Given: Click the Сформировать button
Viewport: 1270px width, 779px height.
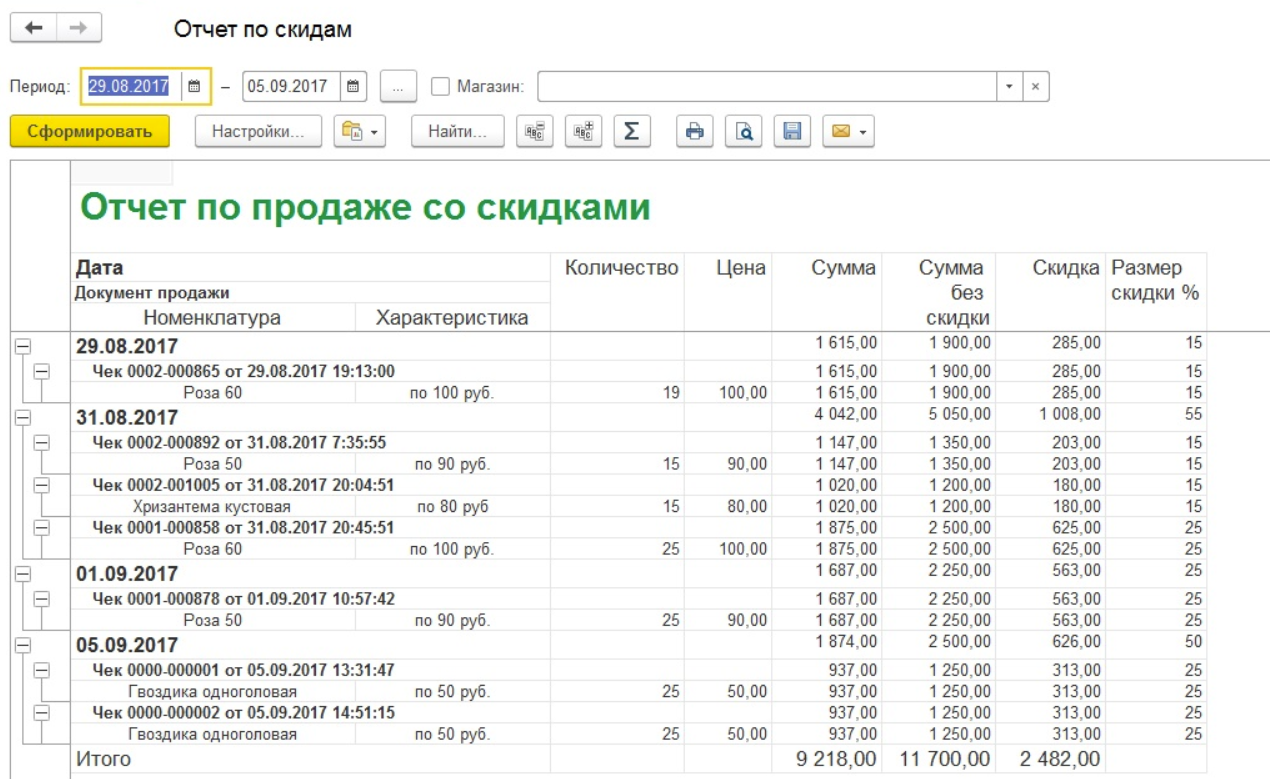Looking at the screenshot, I should (90, 131).
